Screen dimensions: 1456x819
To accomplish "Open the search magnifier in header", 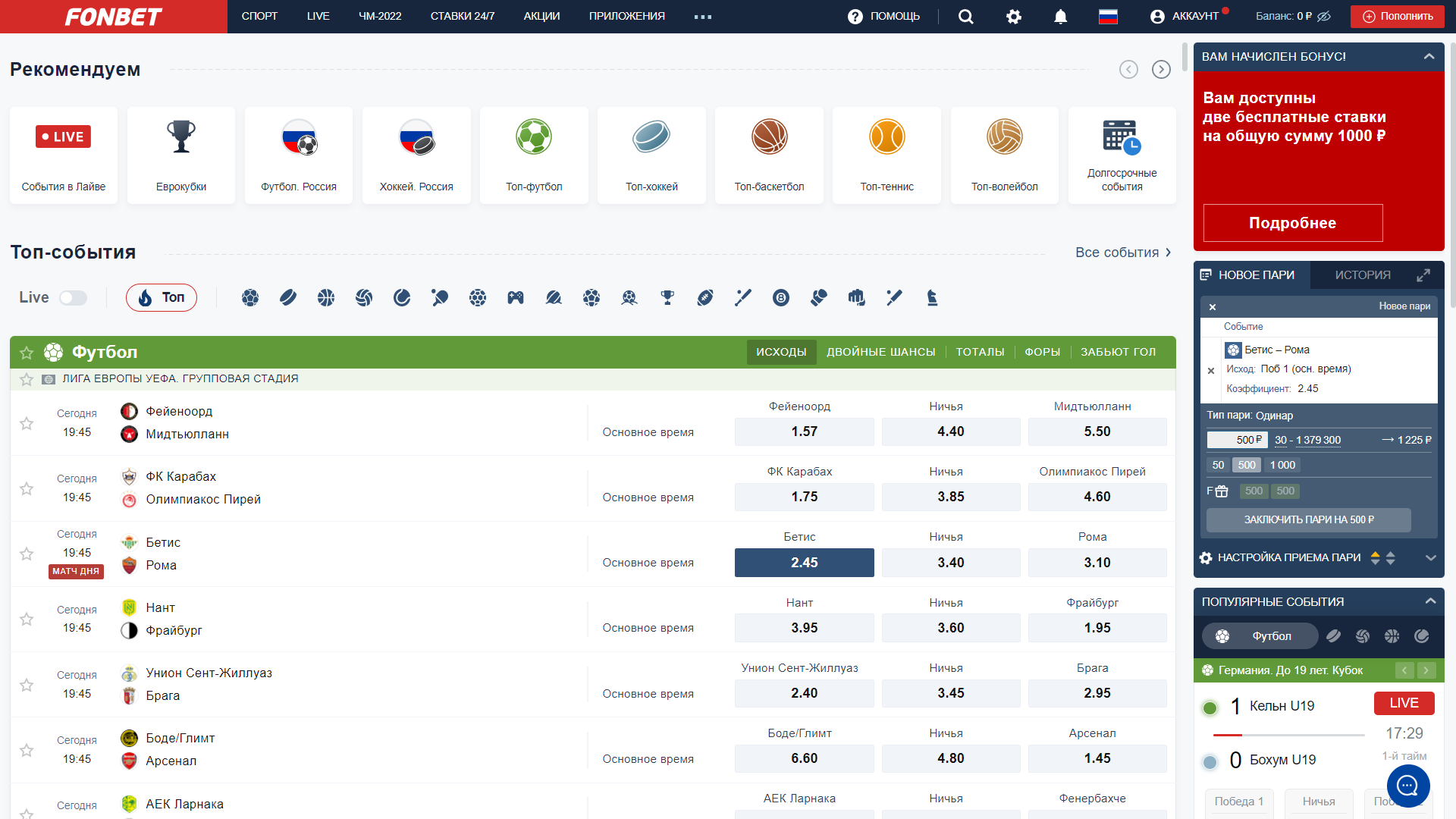I will [965, 17].
